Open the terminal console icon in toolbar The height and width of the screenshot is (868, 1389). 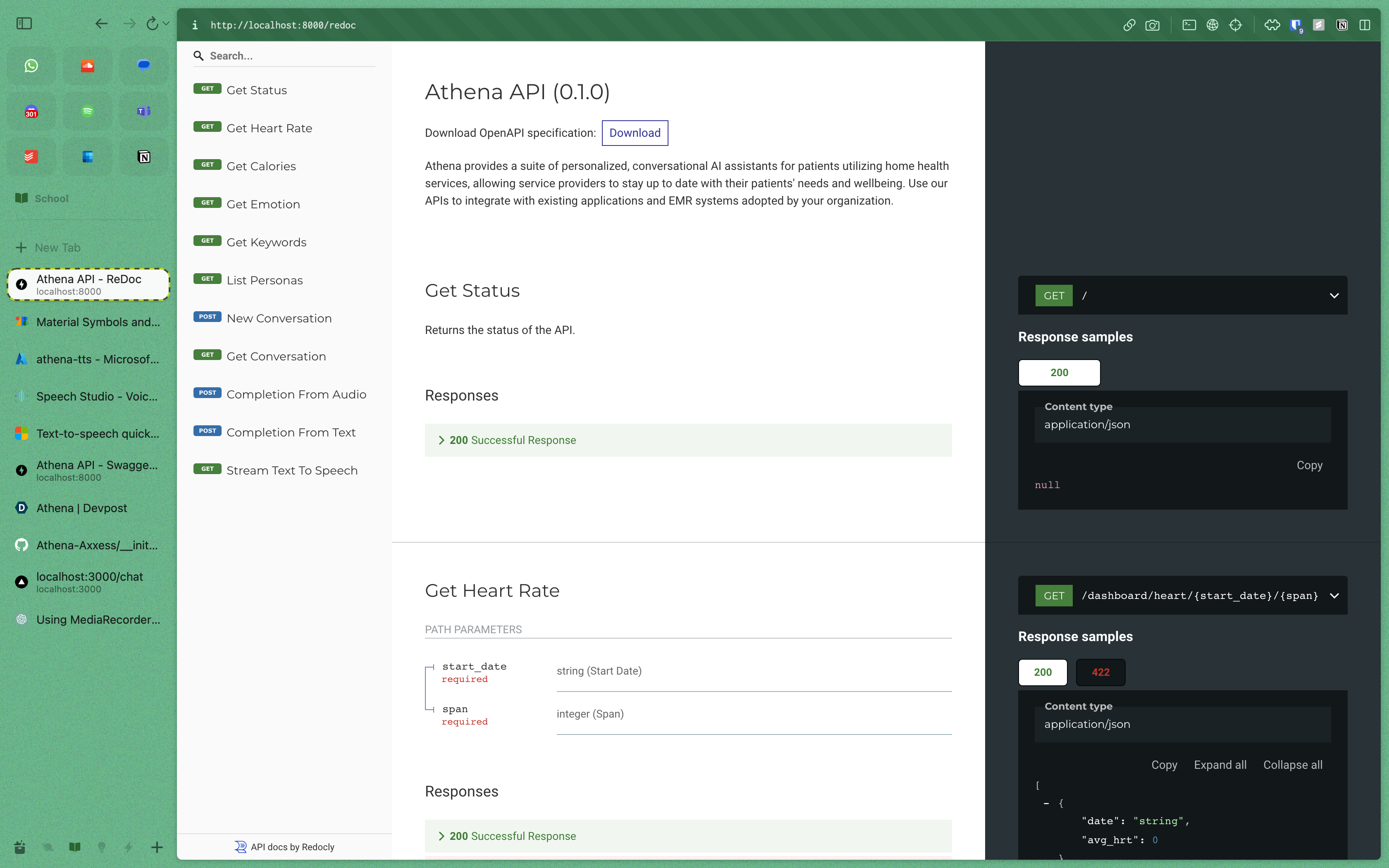pos(1189,25)
